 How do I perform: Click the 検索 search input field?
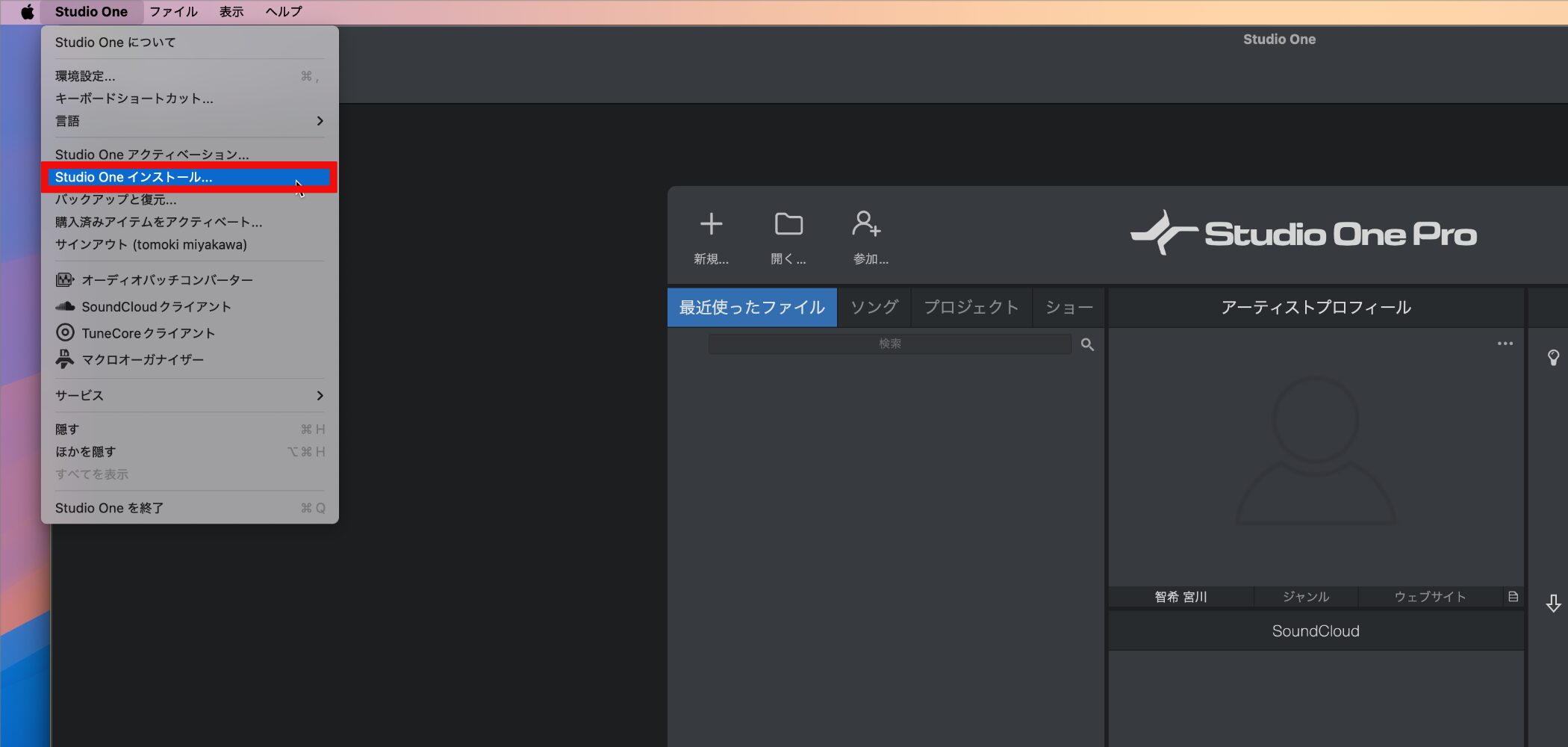point(889,344)
